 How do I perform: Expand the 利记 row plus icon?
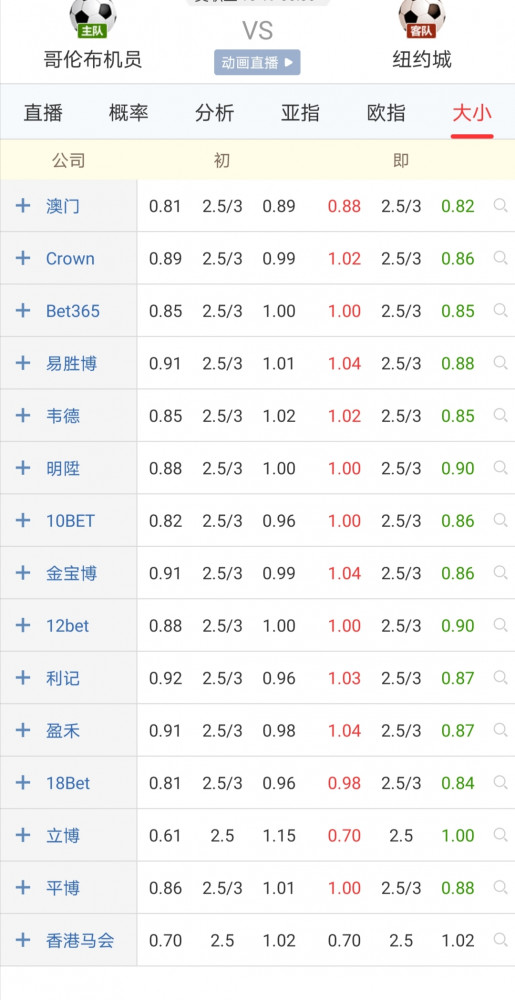coord(23,677)
